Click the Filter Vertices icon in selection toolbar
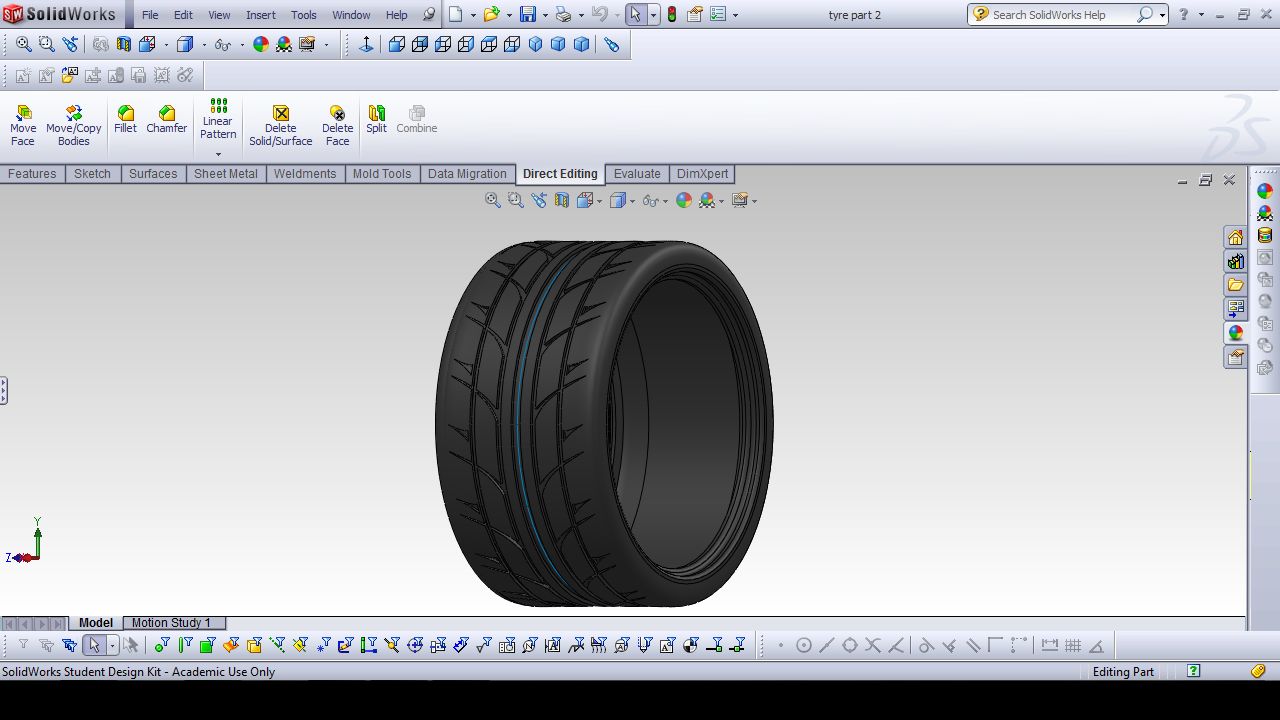Screen dimensions: 1280x720 pos(162,646)
